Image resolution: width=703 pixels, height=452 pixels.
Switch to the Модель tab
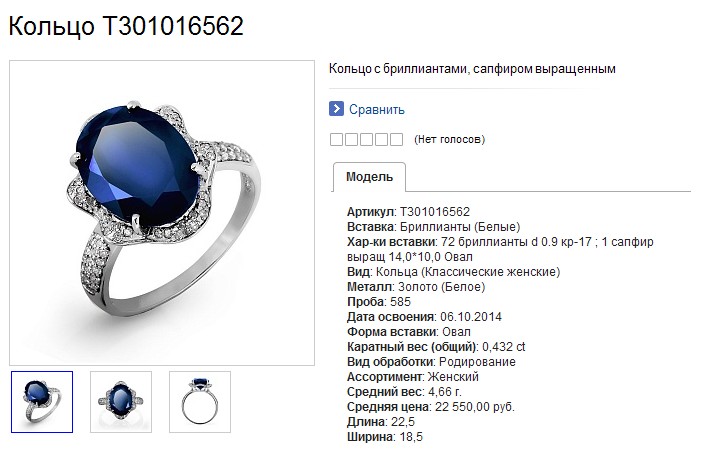(x=369, y=177)
